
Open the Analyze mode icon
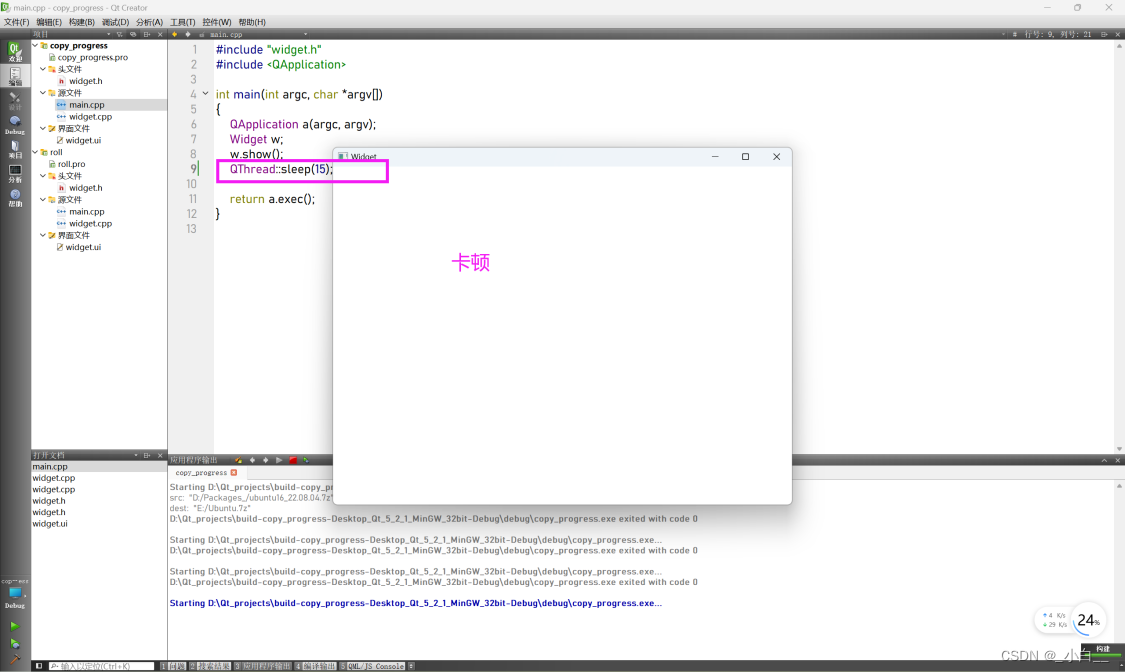point(14,173)
